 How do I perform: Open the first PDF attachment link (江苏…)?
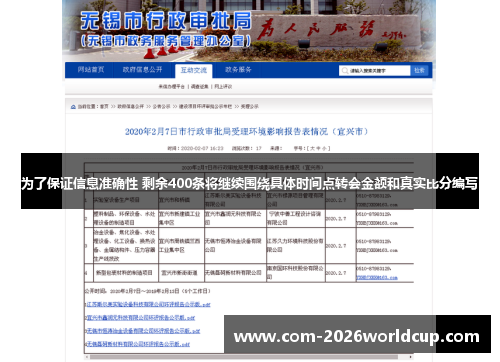(x=148, y=304)
